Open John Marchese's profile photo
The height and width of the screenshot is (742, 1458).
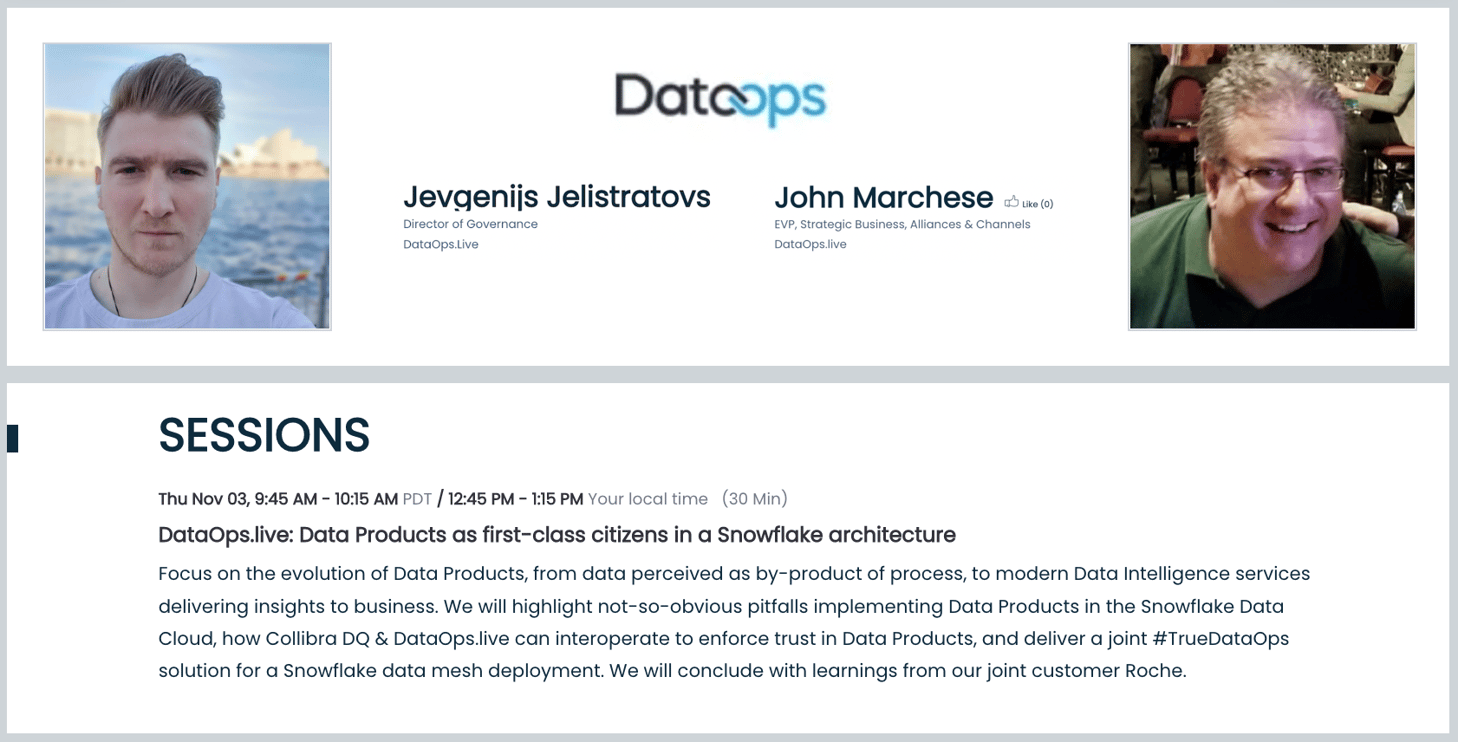[x=1272, y=186]
